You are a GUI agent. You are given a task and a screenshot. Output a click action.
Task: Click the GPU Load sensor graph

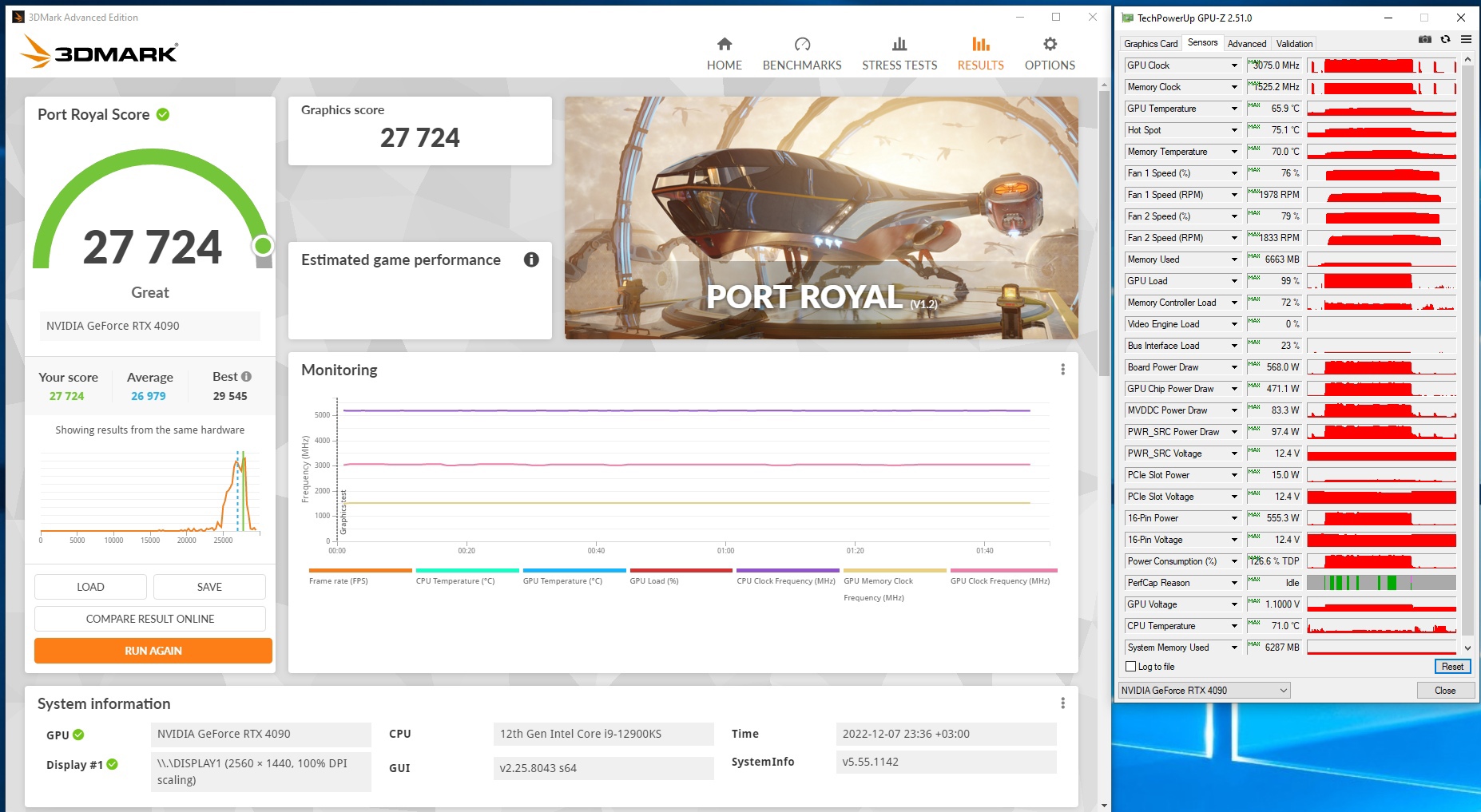coord(1381,281)
